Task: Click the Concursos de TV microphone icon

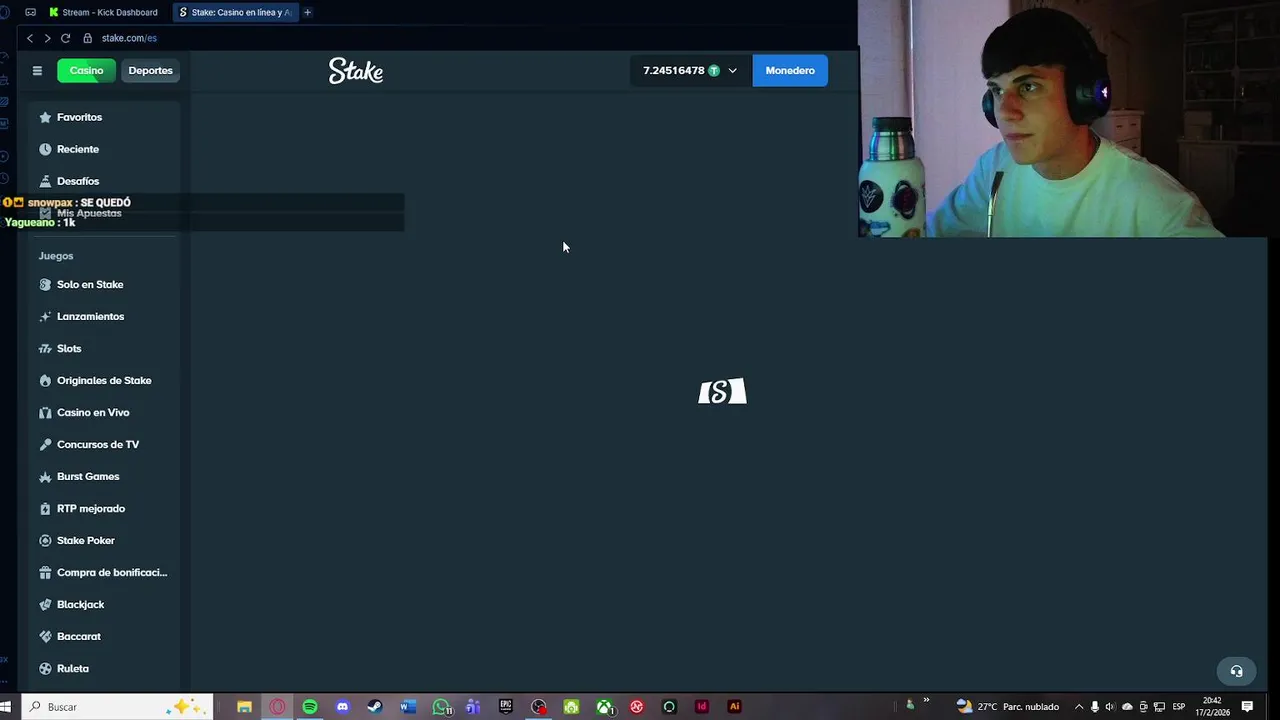Action: click(x=45, y=445)
